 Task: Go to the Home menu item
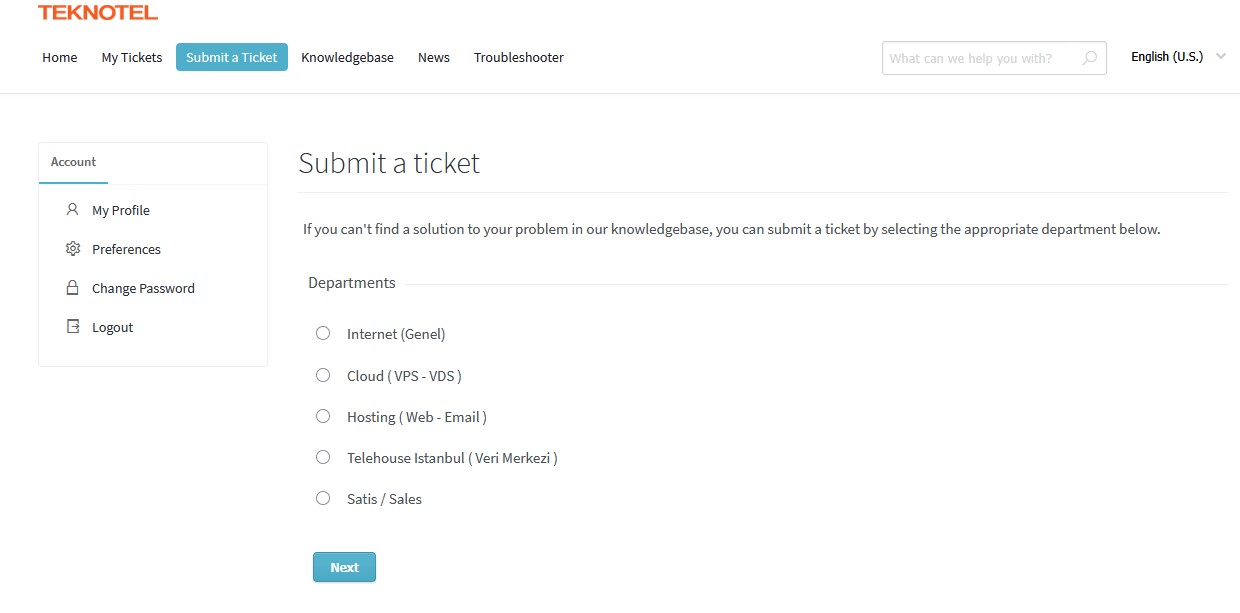(x=60, y=58)
